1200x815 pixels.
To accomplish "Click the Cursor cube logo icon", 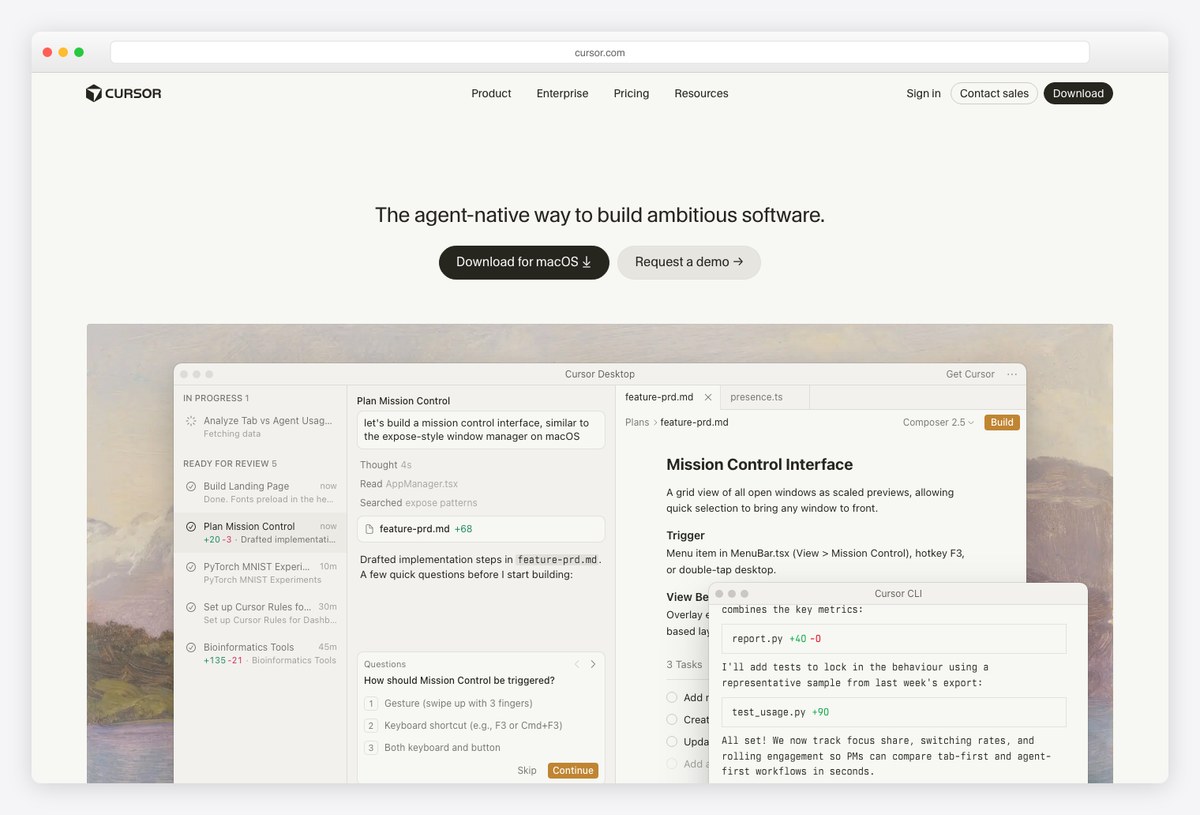I will coord(93,93).
